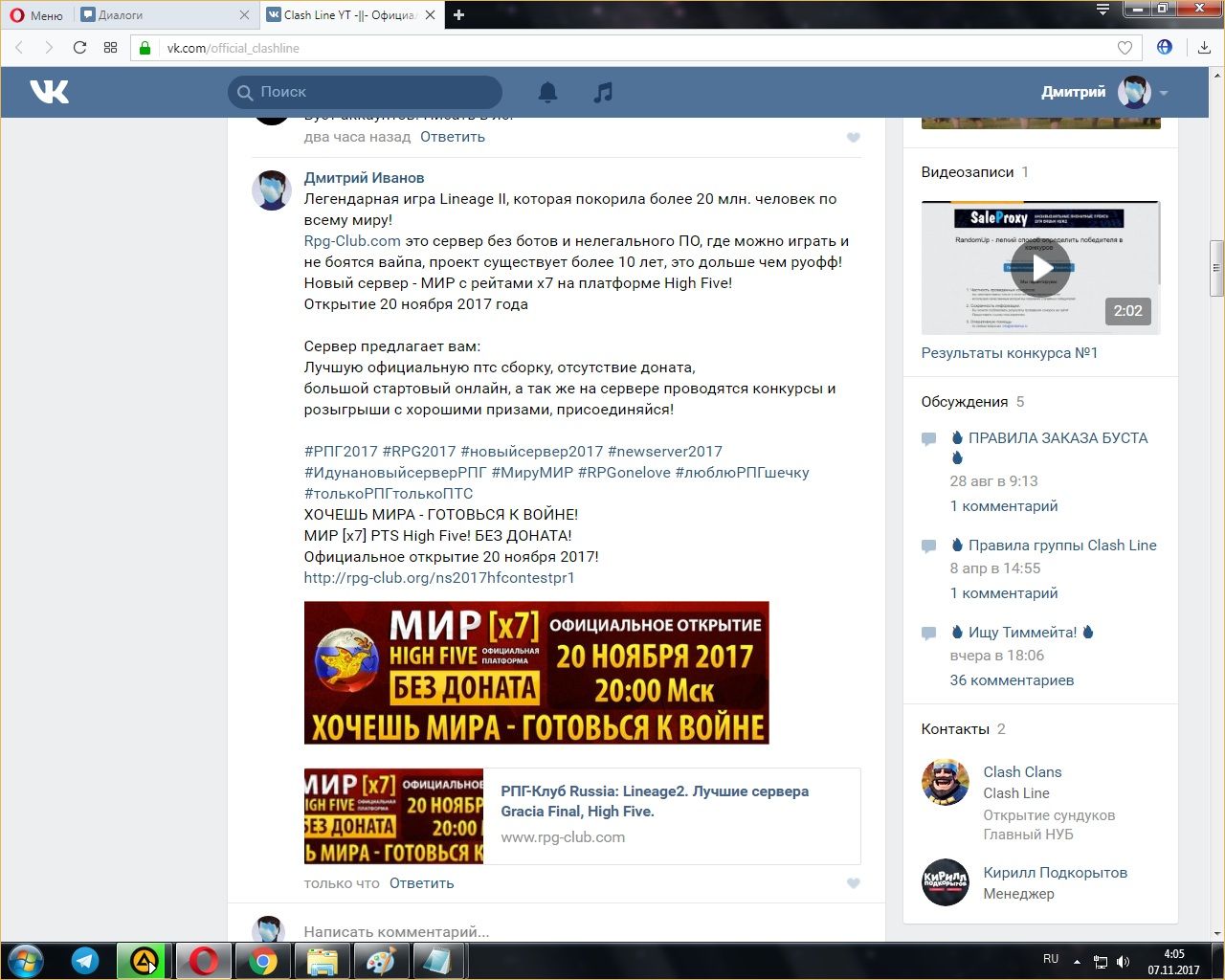The width and height of the screenshot is (1225, 980).
Task: Click the RU language indicator
Action: (x=1051, y=959)
